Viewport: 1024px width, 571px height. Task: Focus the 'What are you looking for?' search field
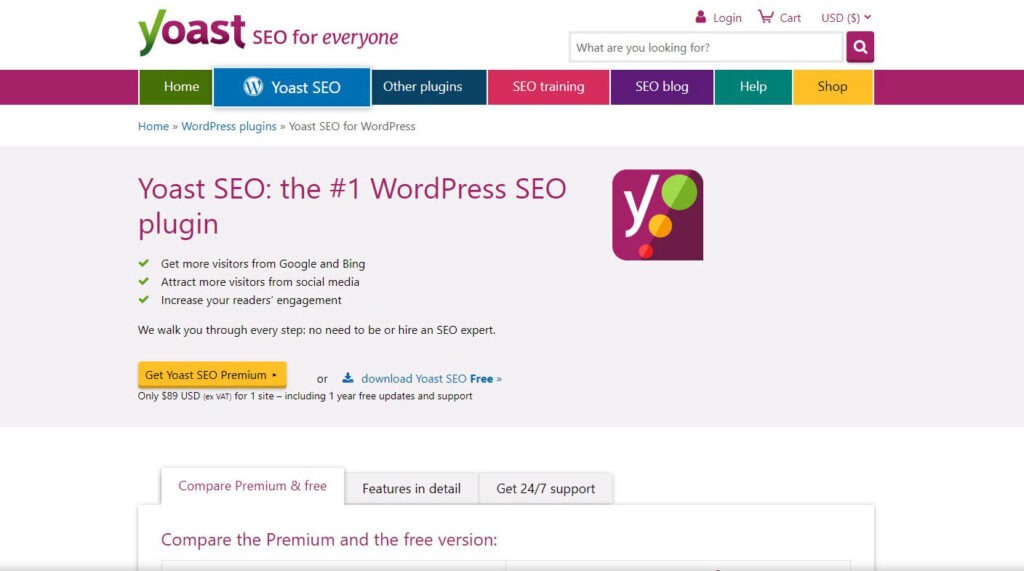[706, 47]
